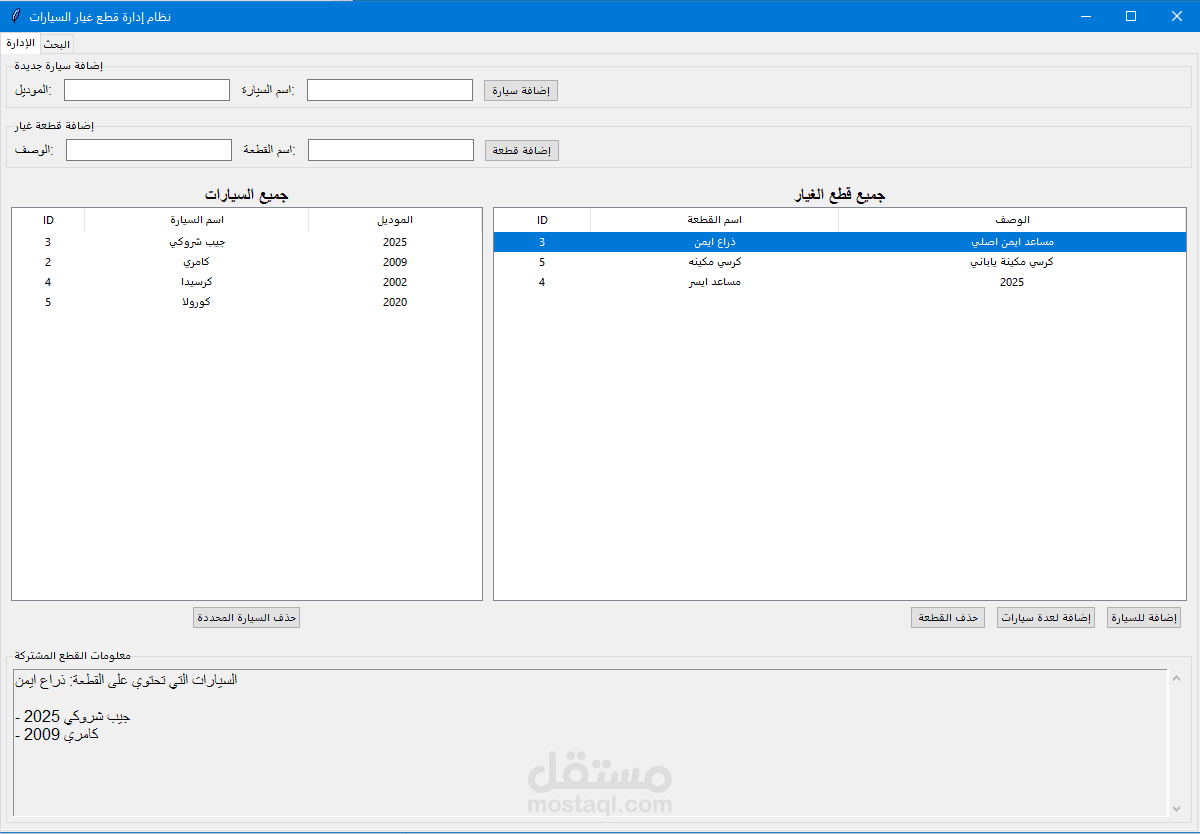Select car row كامري 2009

[247, 262]
